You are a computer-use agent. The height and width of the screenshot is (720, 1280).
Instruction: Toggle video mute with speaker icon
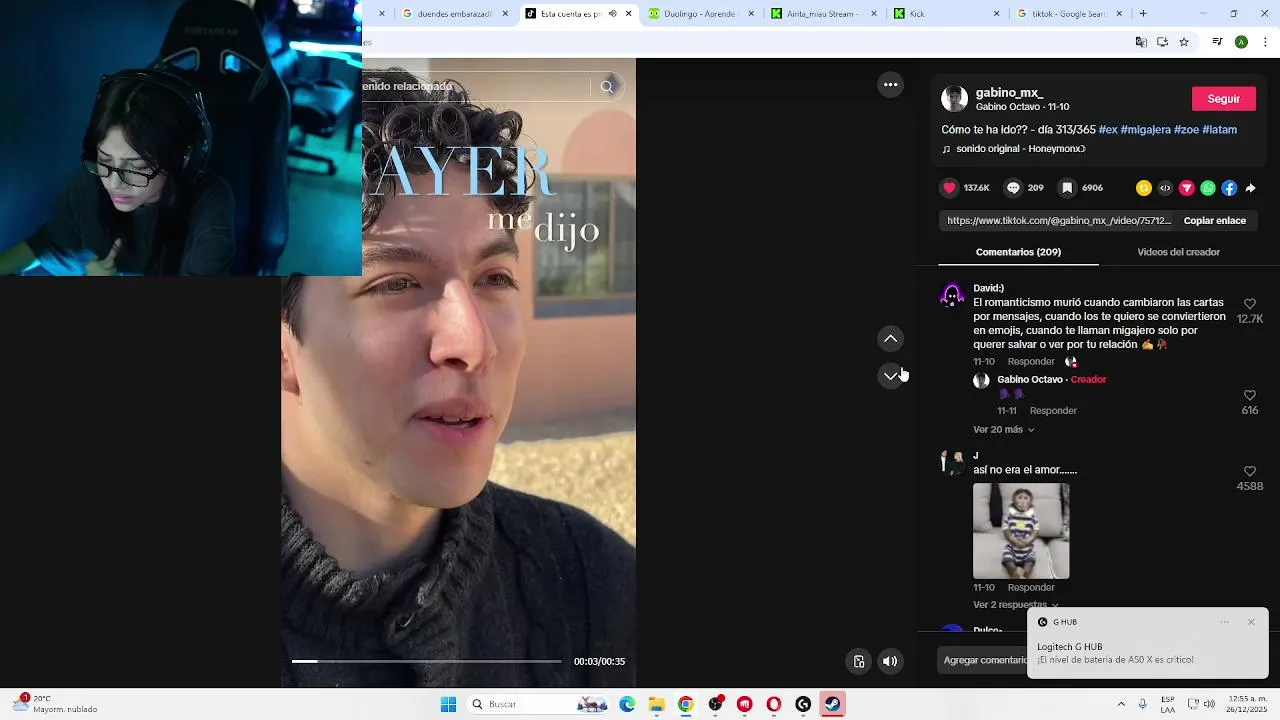[890, 661]
